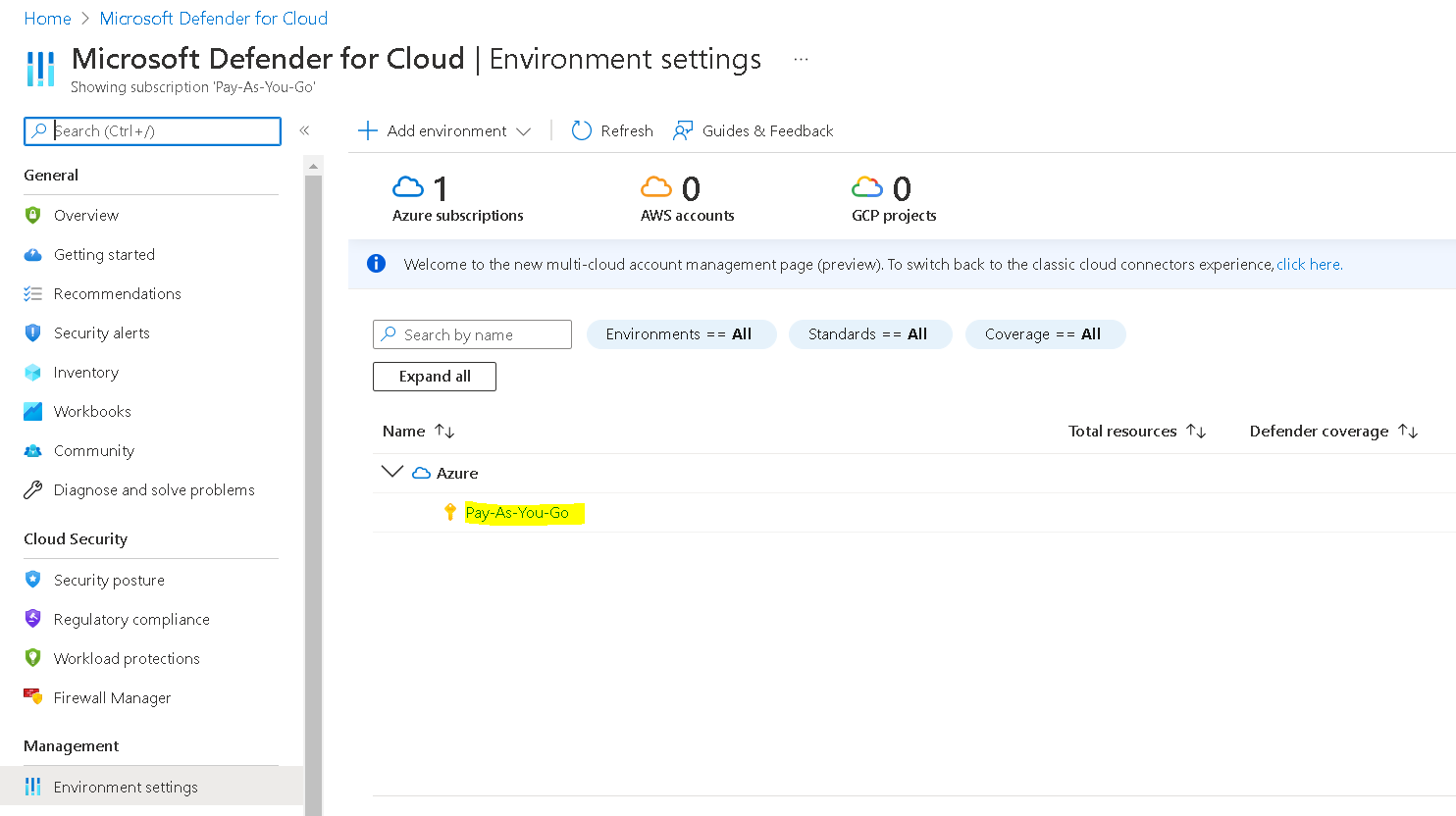
Task: Click the Getting started cloud icon
Action: click(x=32, y=254)
